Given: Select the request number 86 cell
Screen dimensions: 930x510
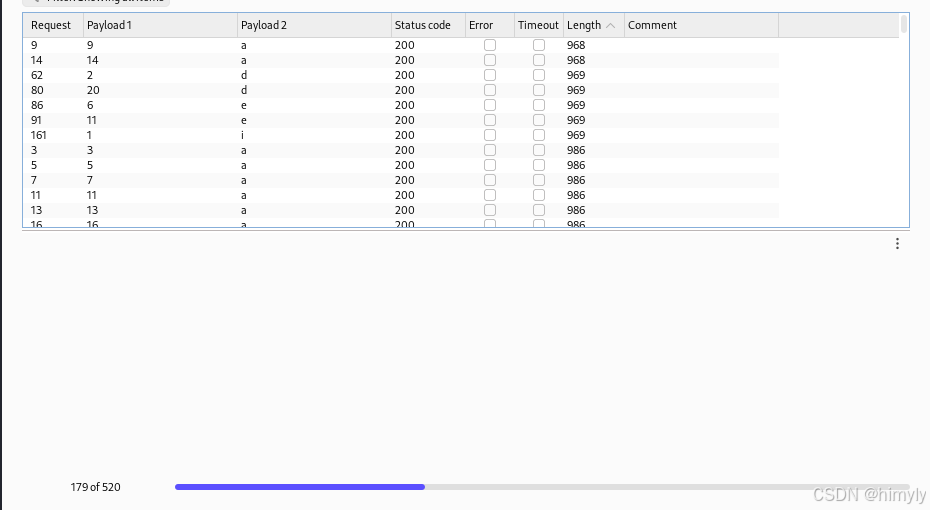Looking at the screenshot, I should [x=37, y=105].
